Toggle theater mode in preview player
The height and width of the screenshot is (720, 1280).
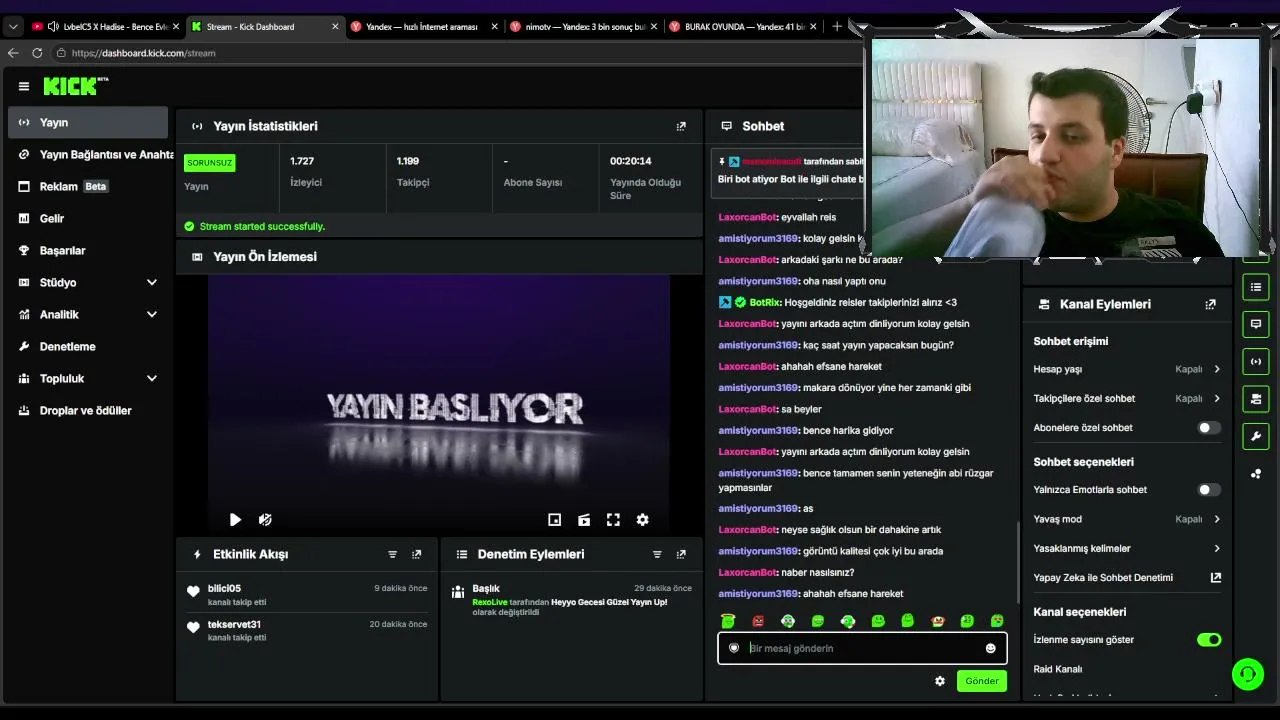point(584,520)
